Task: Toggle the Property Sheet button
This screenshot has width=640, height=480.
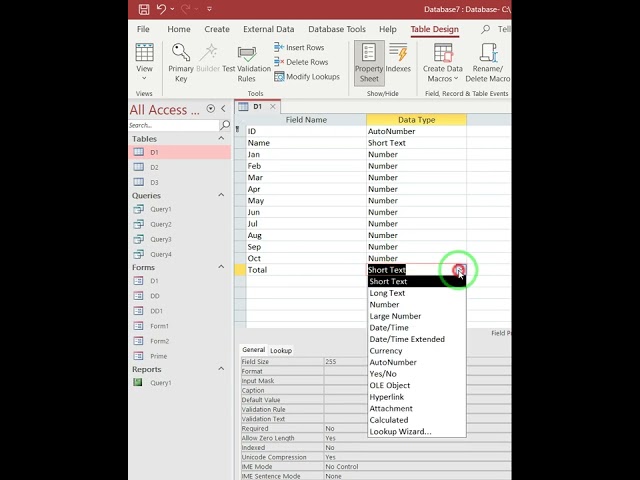Action: click(x=369, y=63)
